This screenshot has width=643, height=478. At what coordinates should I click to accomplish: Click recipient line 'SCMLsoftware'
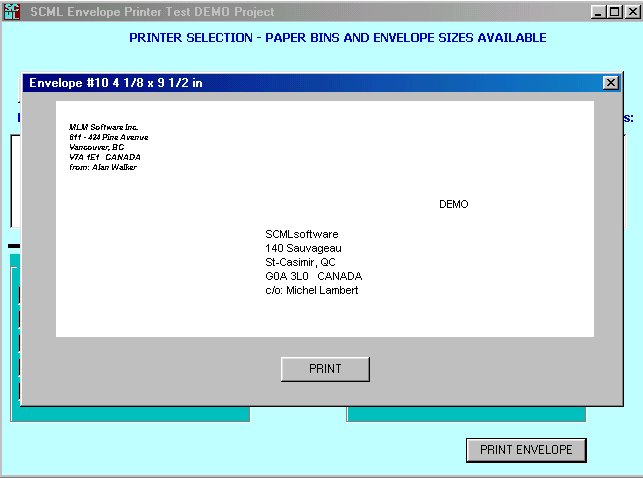302,234
